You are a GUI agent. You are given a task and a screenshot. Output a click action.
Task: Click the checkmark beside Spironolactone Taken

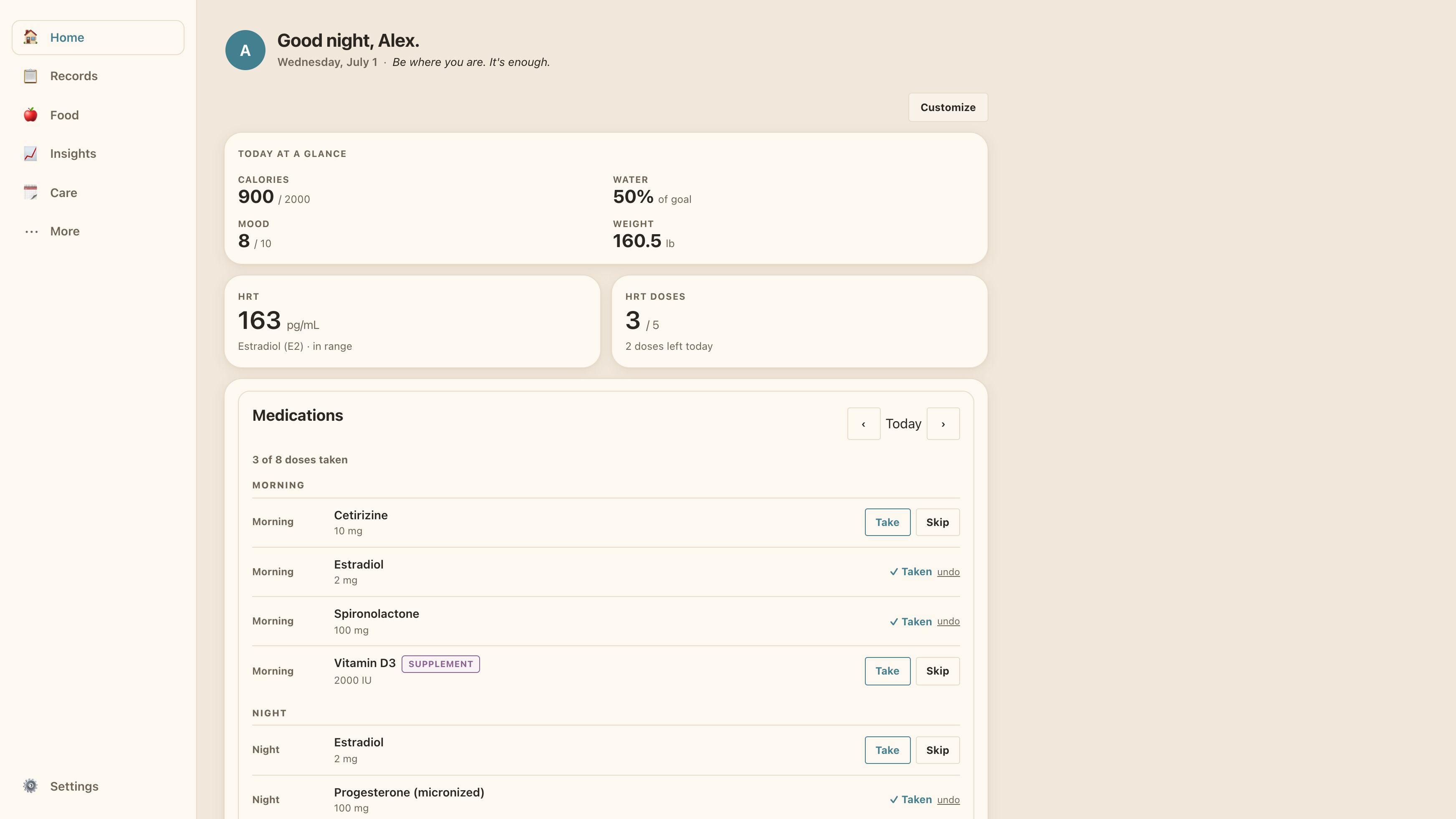[894, 622]
